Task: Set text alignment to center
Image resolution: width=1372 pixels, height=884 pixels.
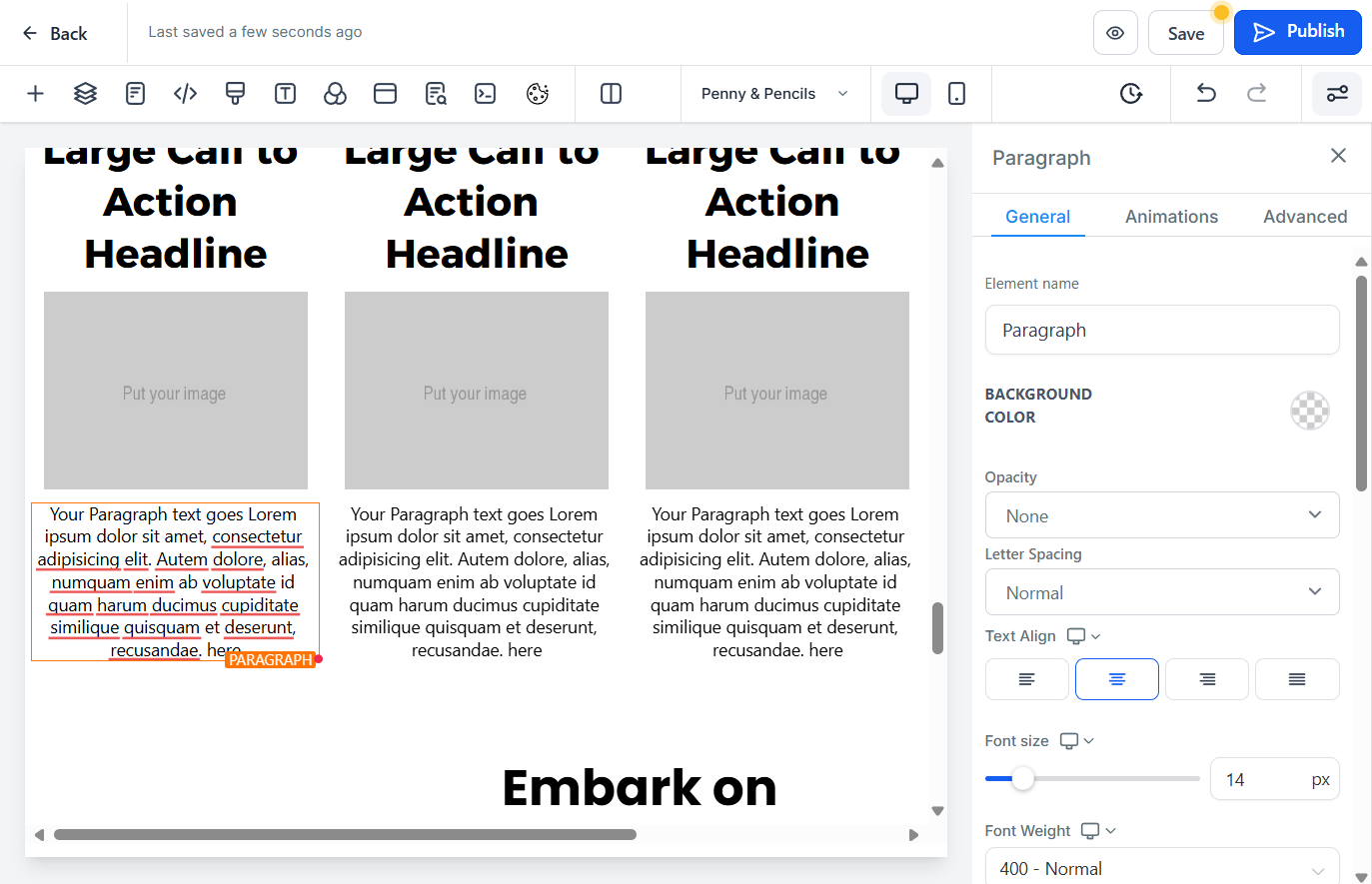Action: coord(1117,679)
